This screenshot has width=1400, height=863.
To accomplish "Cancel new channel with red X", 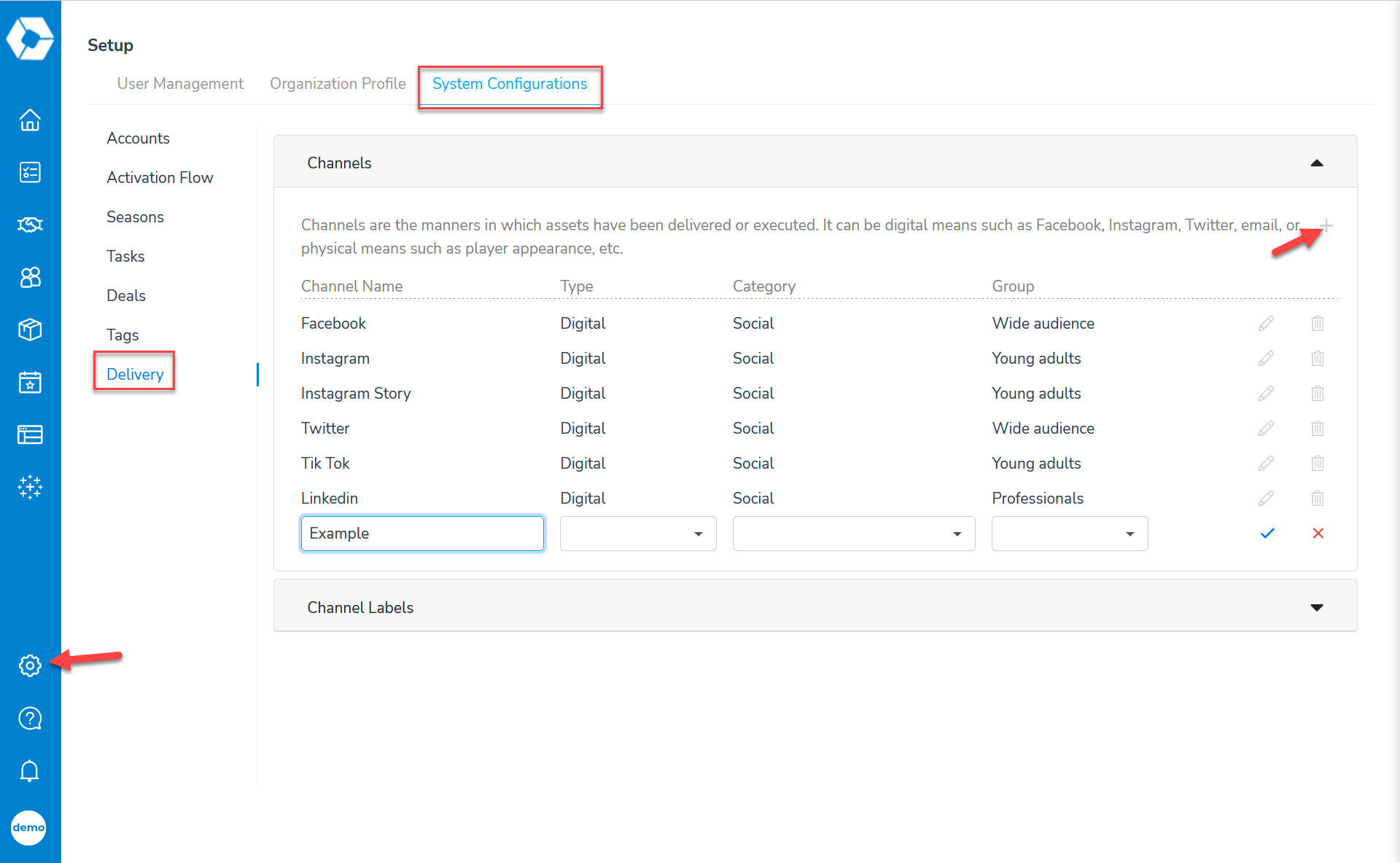I will pyautogui.click(x=1318, y=534).
